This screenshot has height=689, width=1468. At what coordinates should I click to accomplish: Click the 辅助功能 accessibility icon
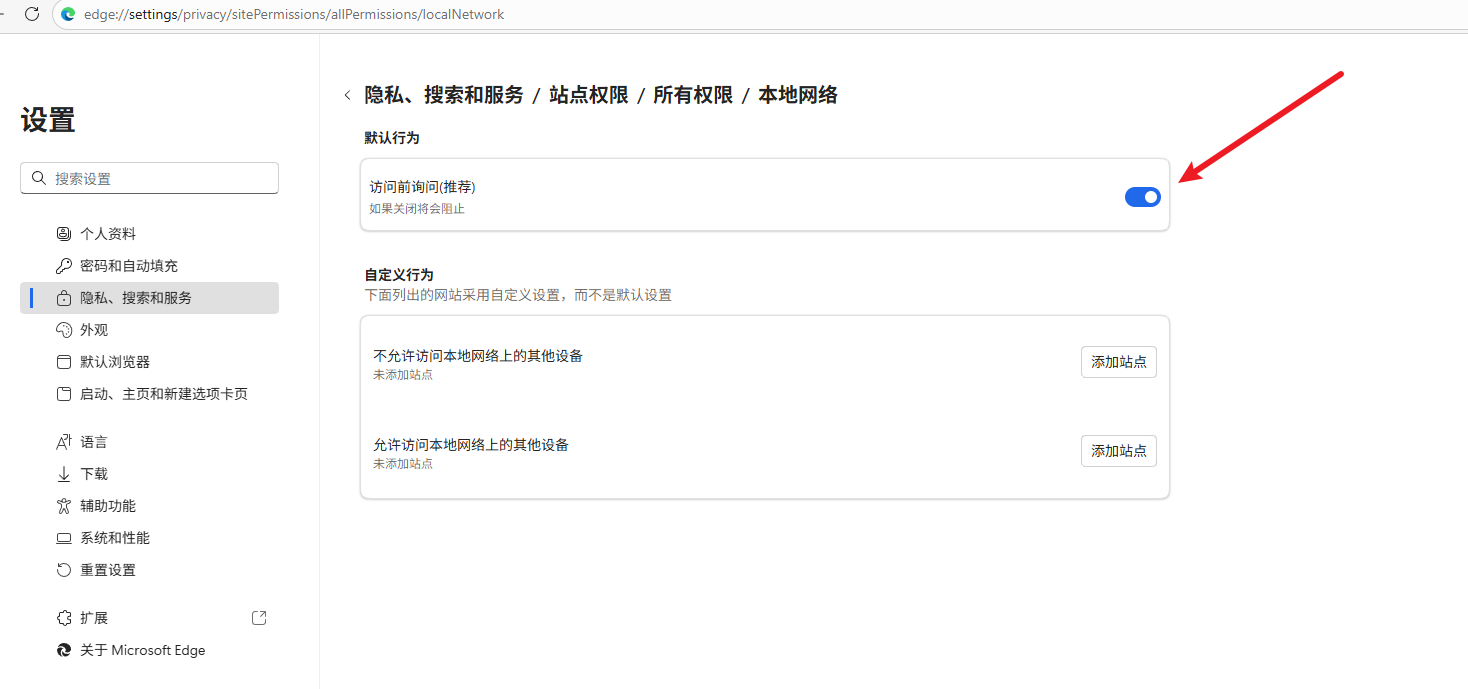[64, 506]
